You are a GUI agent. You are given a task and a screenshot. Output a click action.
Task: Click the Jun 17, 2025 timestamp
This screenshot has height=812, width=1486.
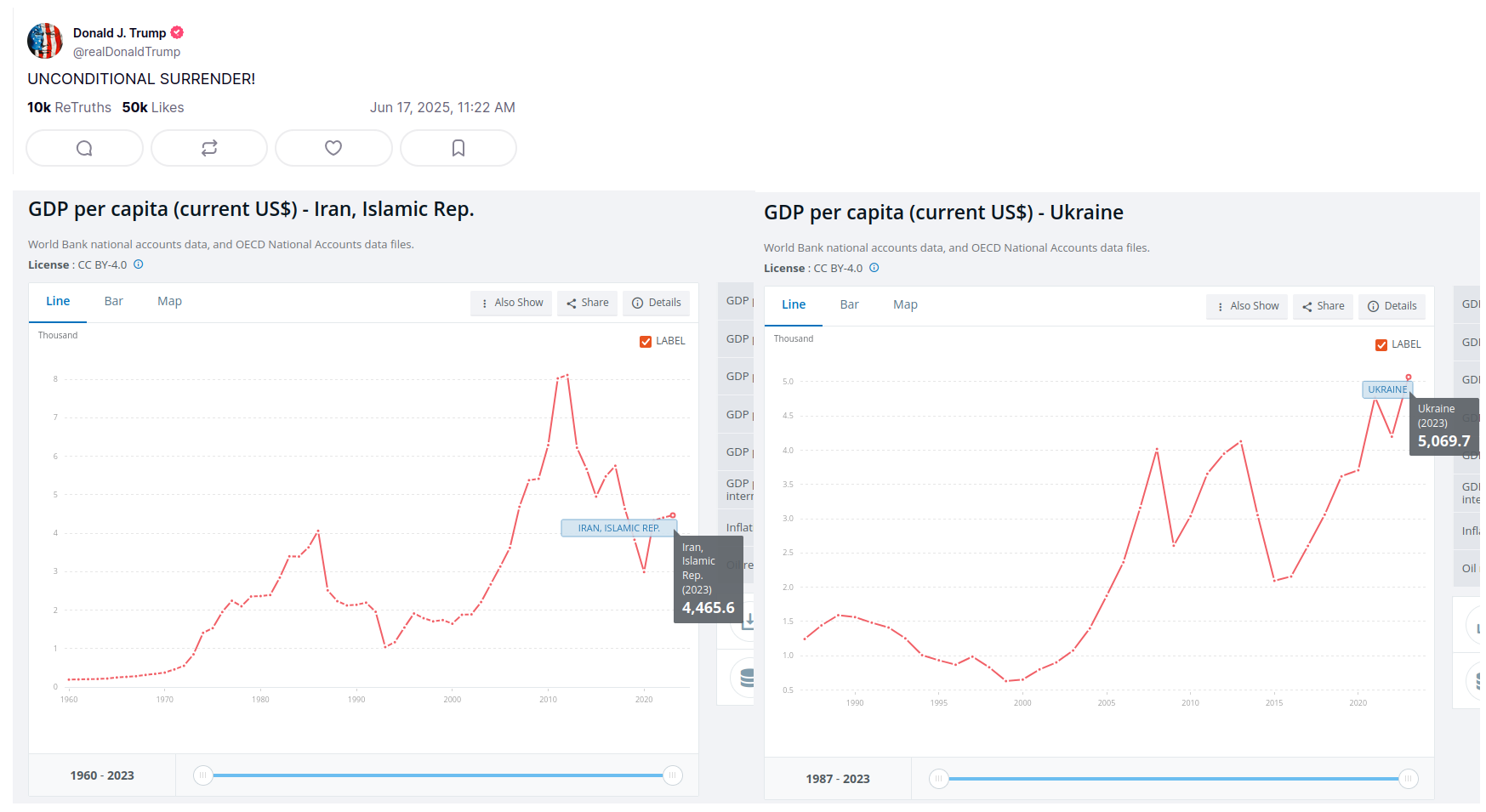tap(442, 107)
